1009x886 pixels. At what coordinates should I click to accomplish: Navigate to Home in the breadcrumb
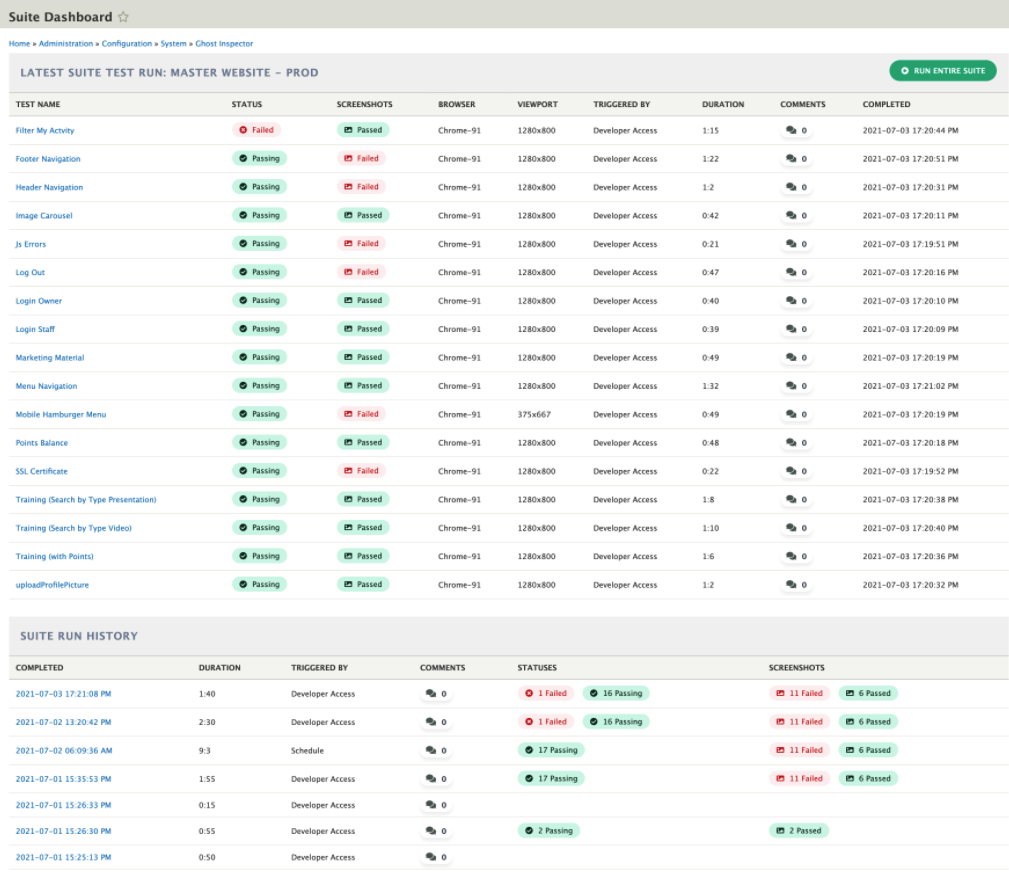tap(18, 43)
